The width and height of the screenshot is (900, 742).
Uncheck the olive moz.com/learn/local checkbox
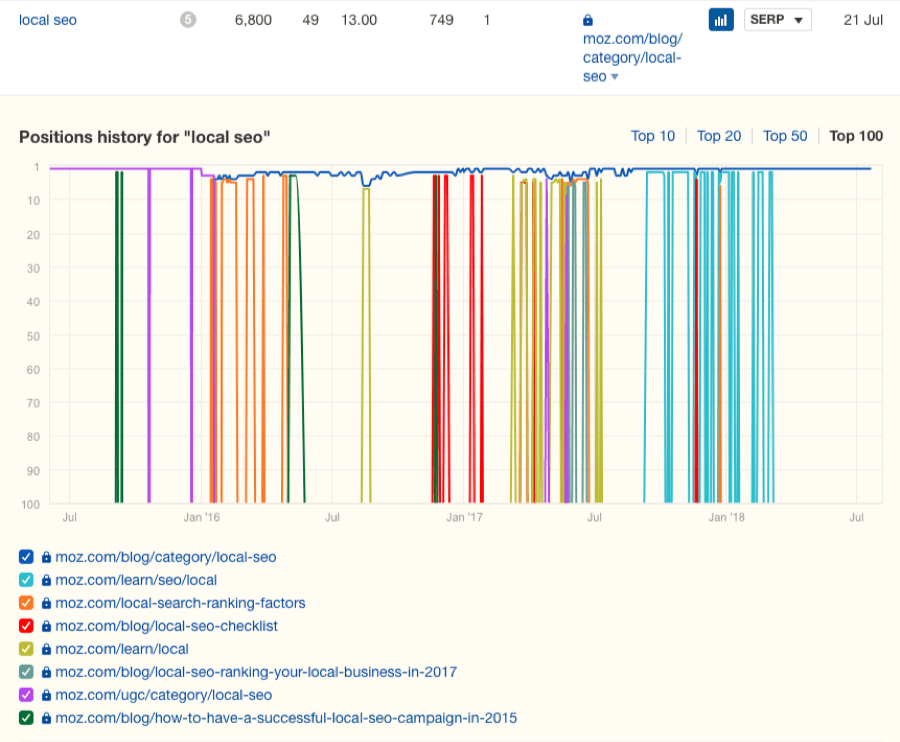point(26,648)
